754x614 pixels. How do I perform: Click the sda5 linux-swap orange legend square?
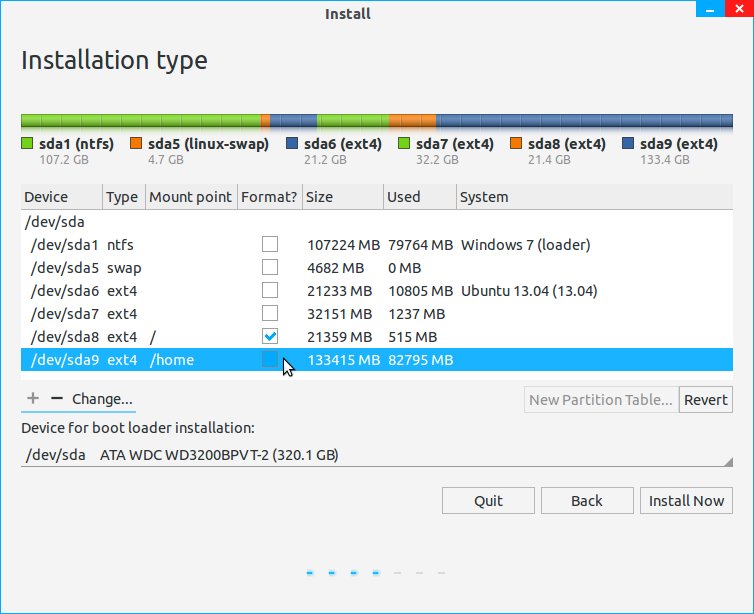coord(136,144)
